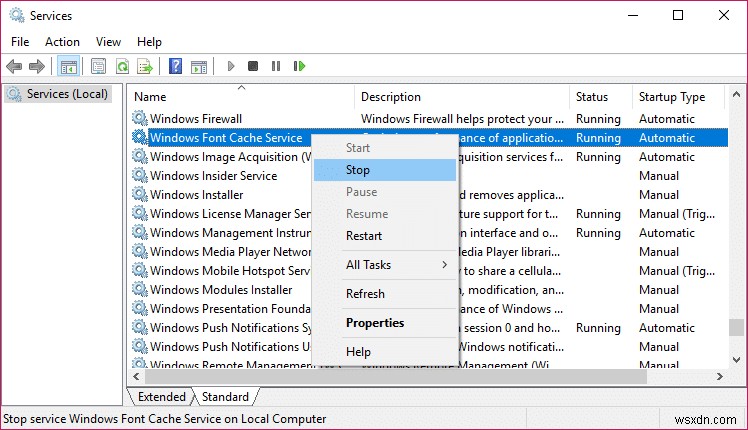Minimize the Services window
748x430 pixels.
coord(633,15)
